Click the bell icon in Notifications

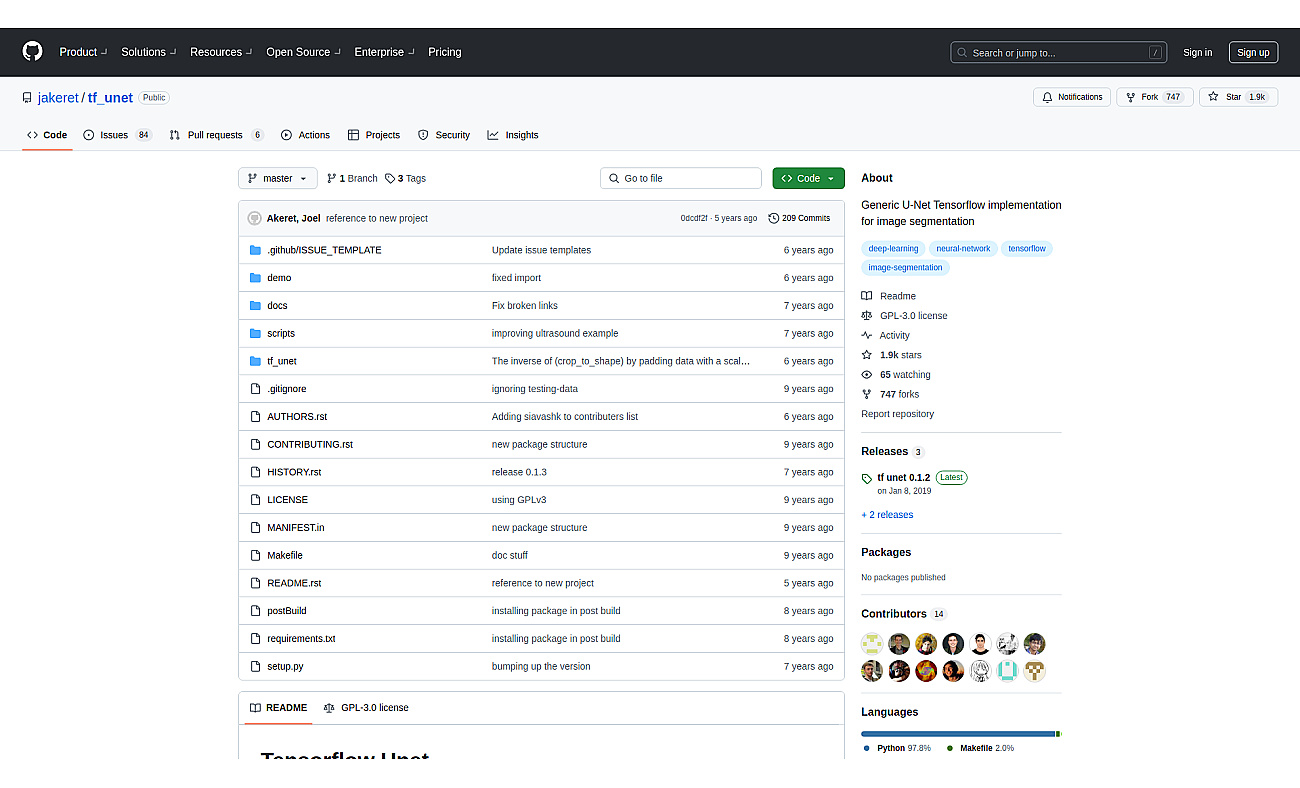[1047, 97]
